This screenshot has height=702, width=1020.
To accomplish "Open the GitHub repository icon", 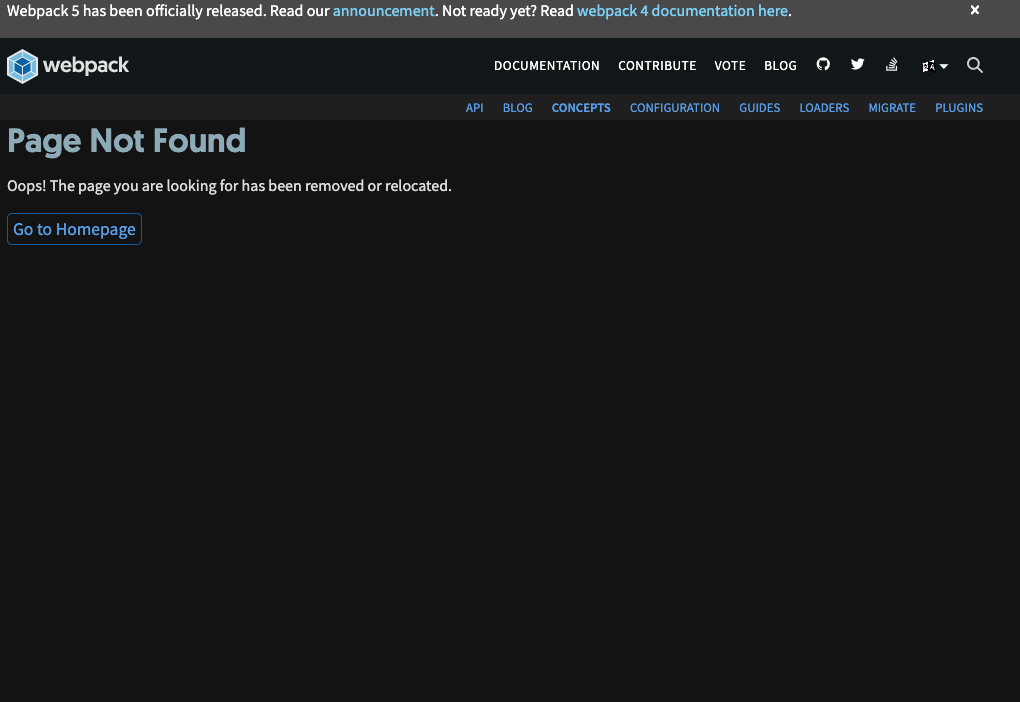I will pos(823,64).
